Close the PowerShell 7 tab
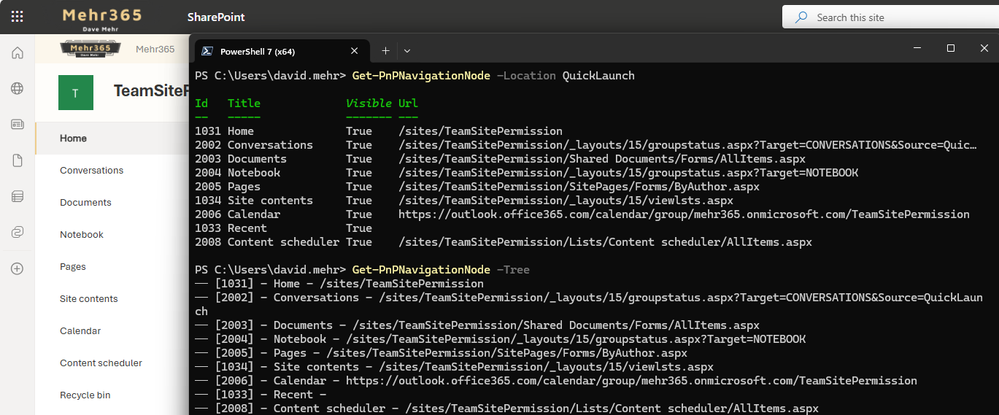999x415 pixels. click(354, 51)
